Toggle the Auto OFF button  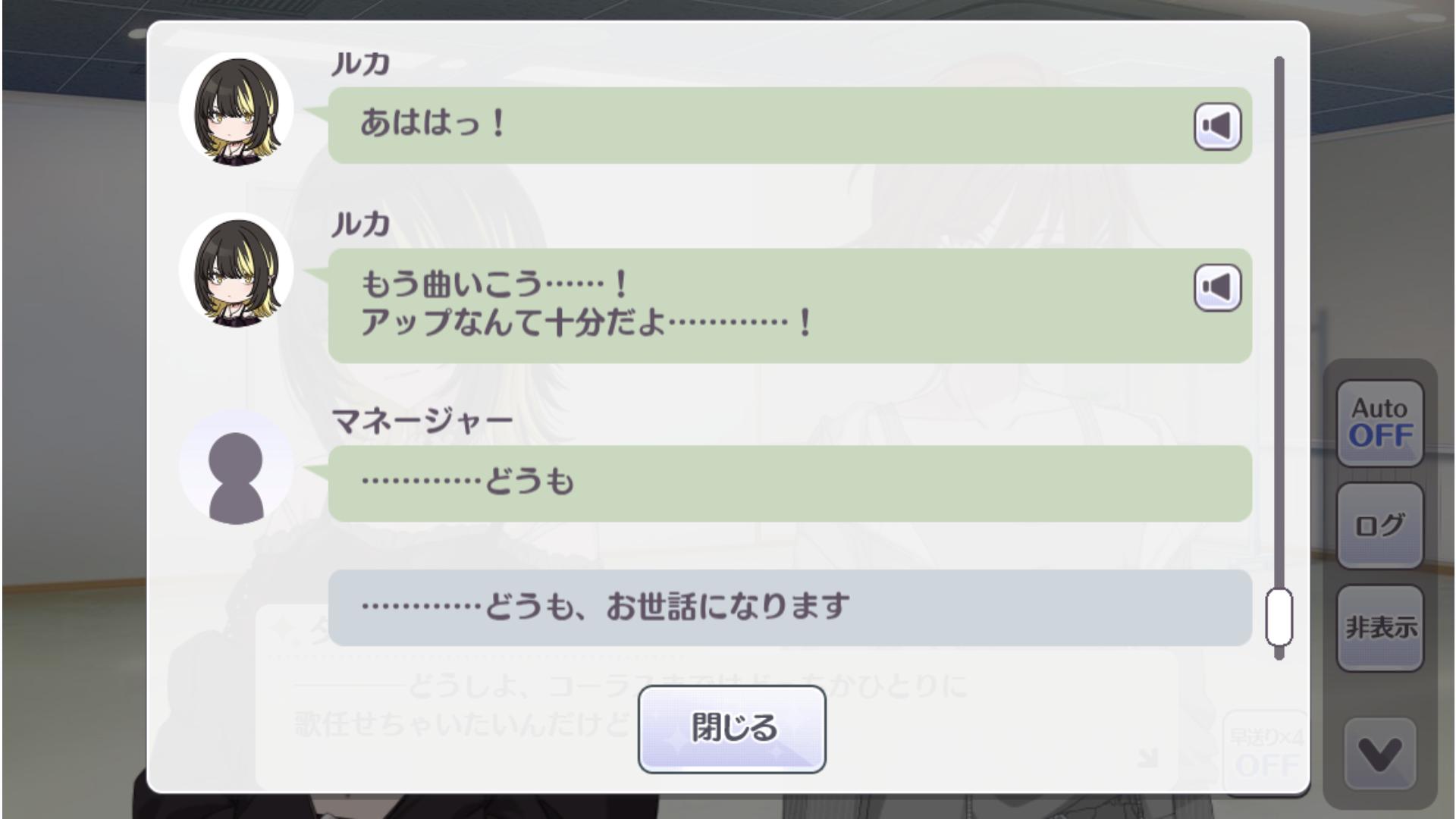tap(1379, 422)
